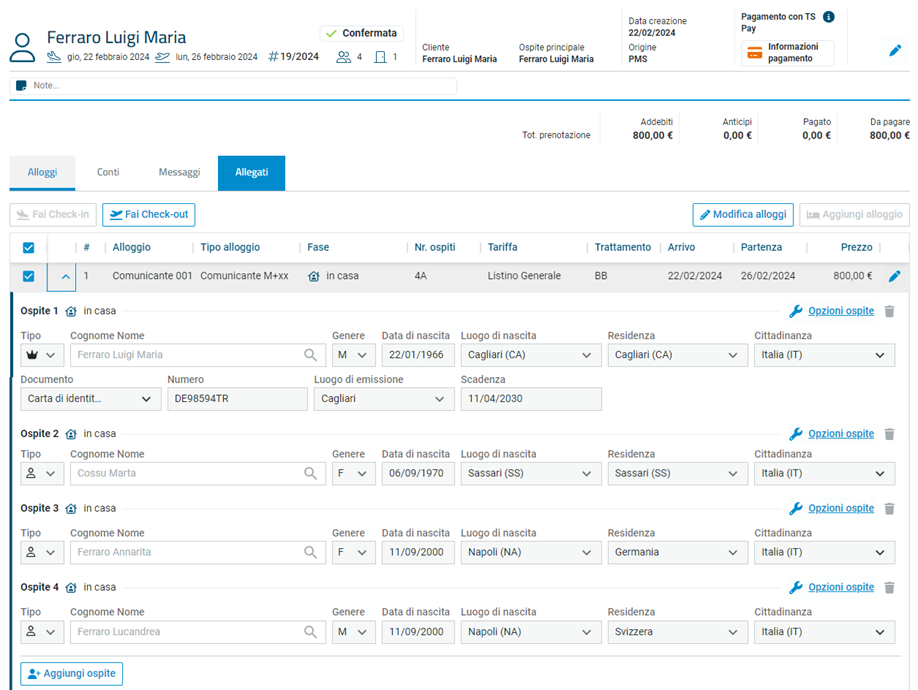The height and width of the screenshot is (690, 918).
Task: Click house icon next to Ospite 1
Action: [x=71, y=311]
